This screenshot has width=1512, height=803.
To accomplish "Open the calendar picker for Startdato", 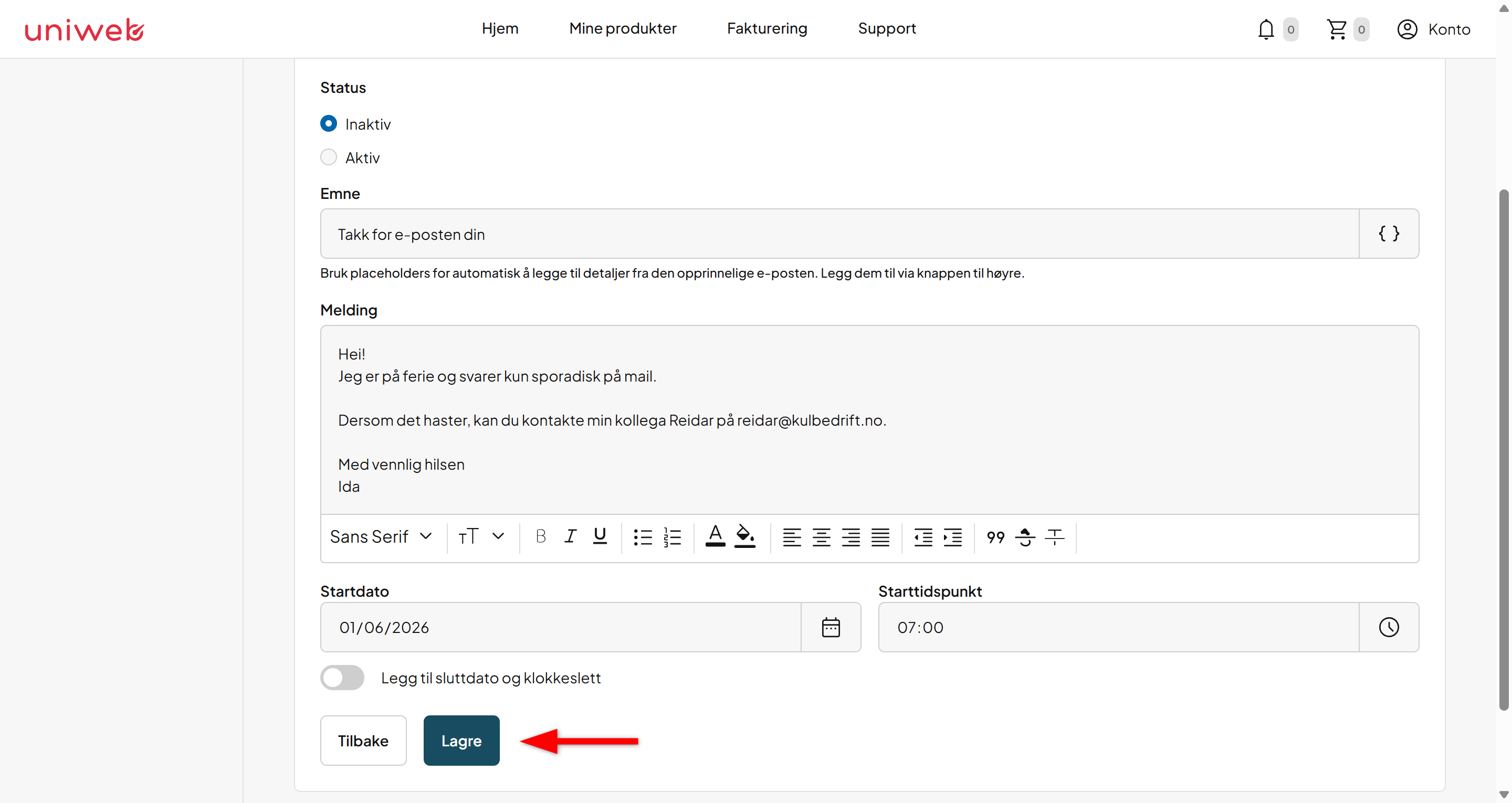I will click(x=831, y=627).
